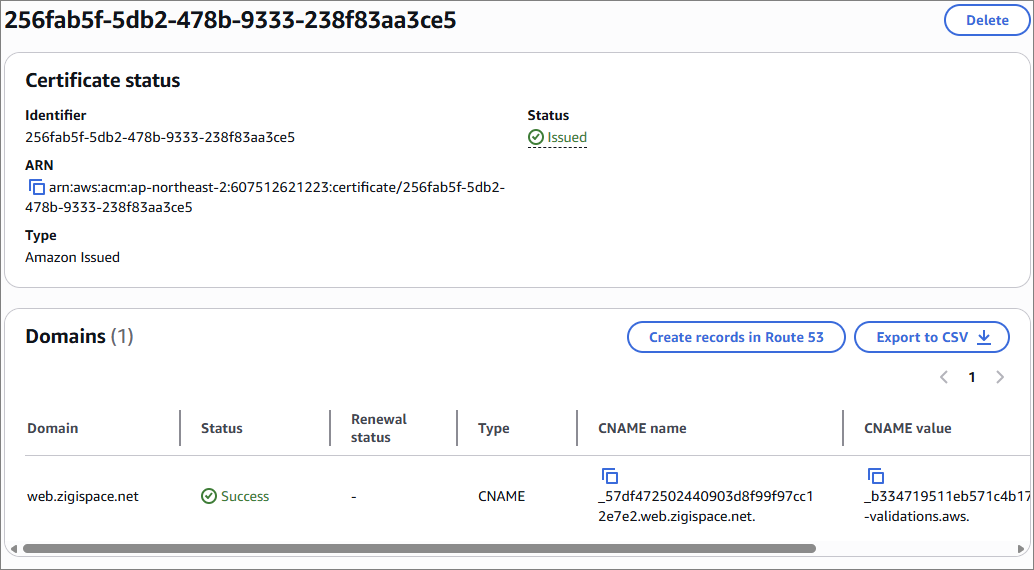1034x570 pixels.
Task: Click the Renewal status column header
Action: pyautogui.click(x=379, y=428)
